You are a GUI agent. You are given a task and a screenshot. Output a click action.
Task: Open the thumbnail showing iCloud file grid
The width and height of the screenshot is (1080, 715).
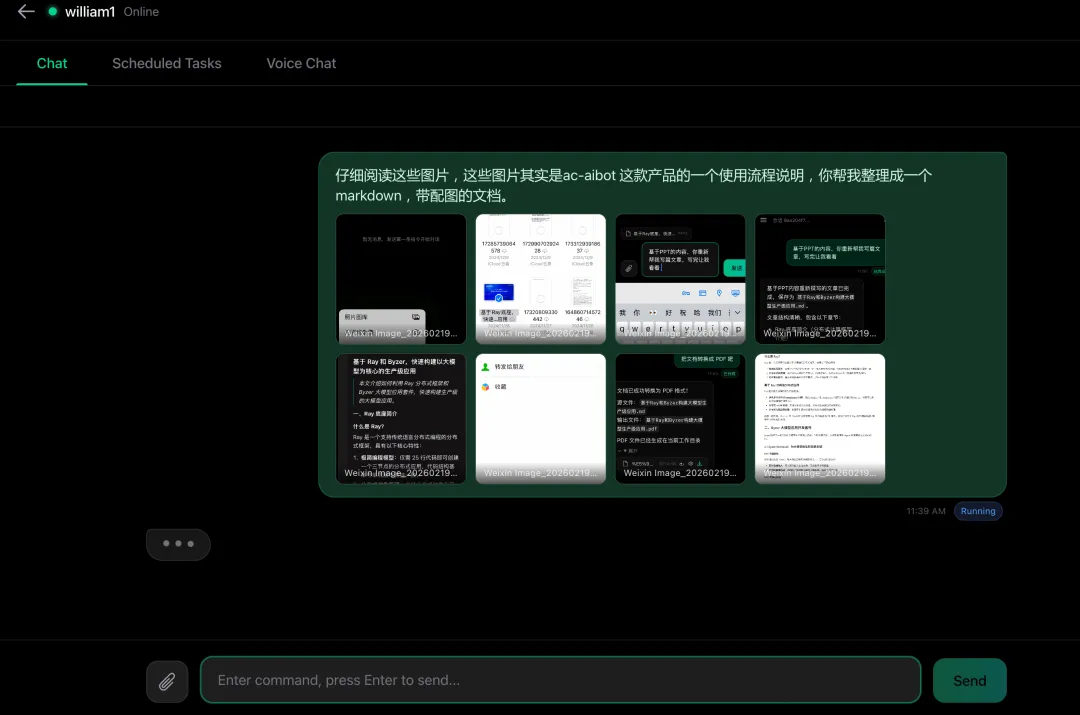pos(541,279)
